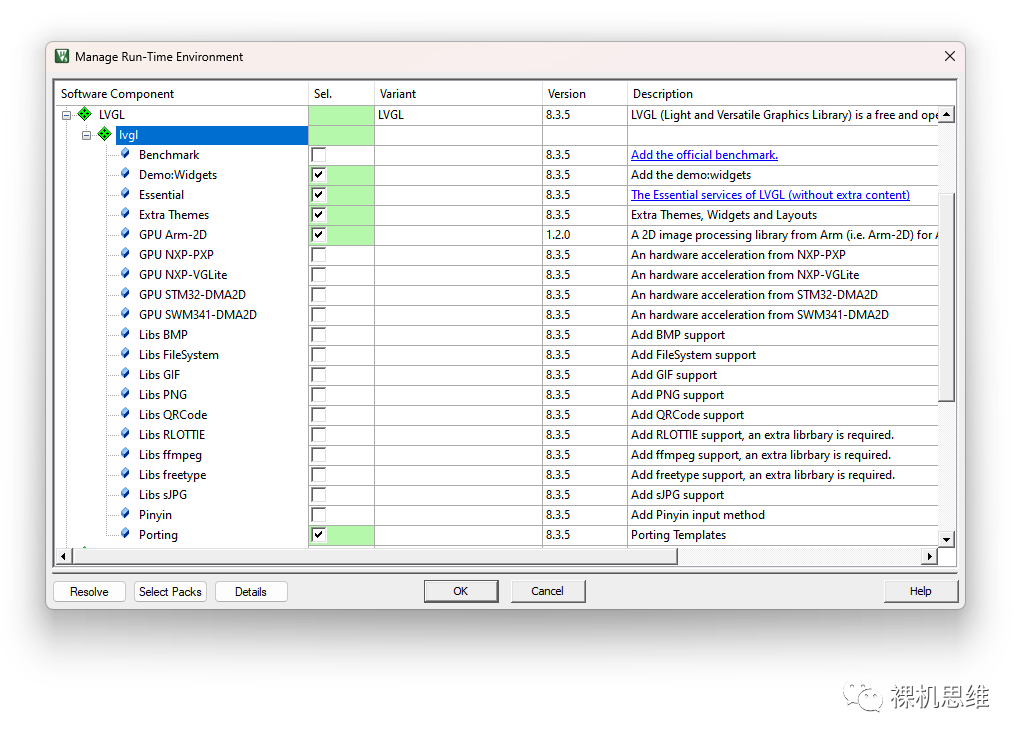Image resolution: width=1023 pixels, height=742 pixels.
Task: Collapse the lvgl sub-node
Action: pos(86,136)
